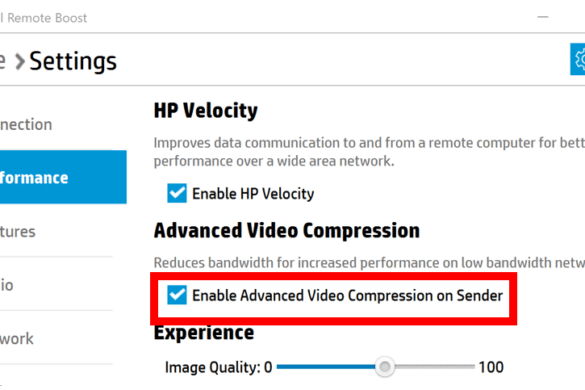The width and height of the screenshot is (585, 390).
Task: Click Enable Advanced Video Compression on Sender label
Action: [347, 296]
